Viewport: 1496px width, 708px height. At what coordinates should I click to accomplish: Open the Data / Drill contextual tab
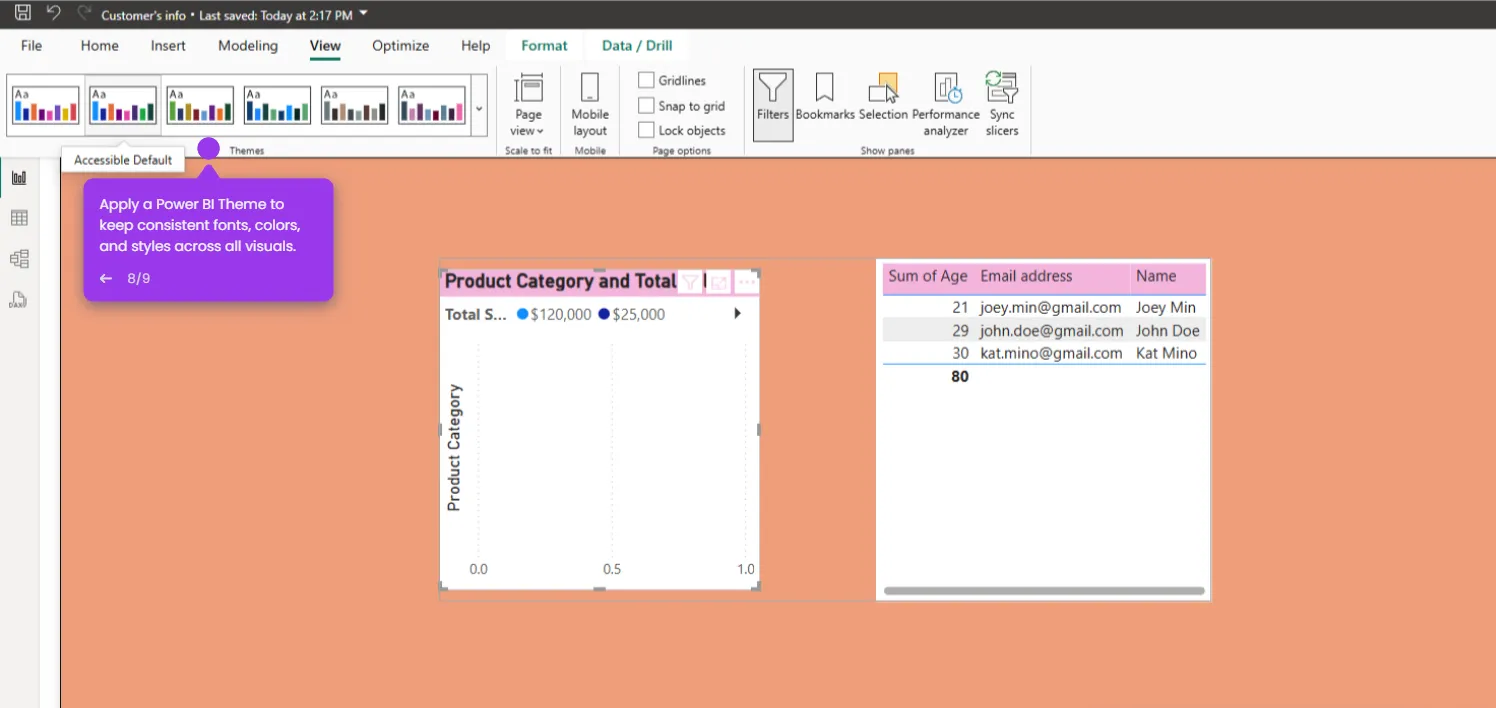click(x=637, y=46)
